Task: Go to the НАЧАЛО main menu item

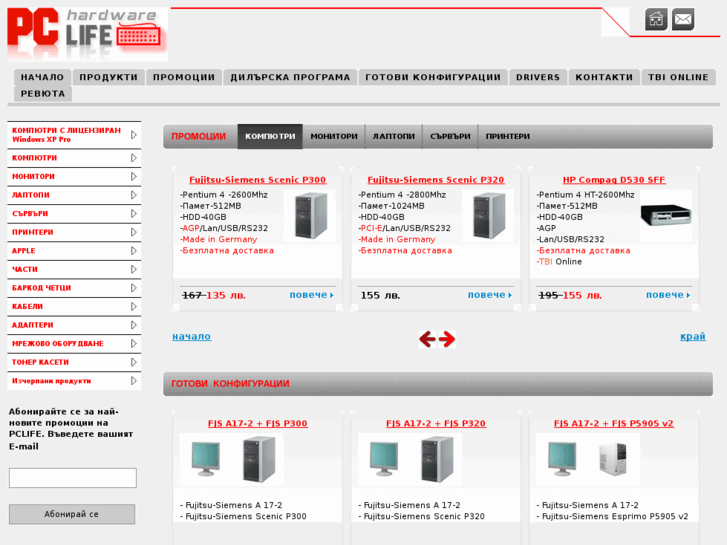Action: pyautogui.click(x=42, y=77)
